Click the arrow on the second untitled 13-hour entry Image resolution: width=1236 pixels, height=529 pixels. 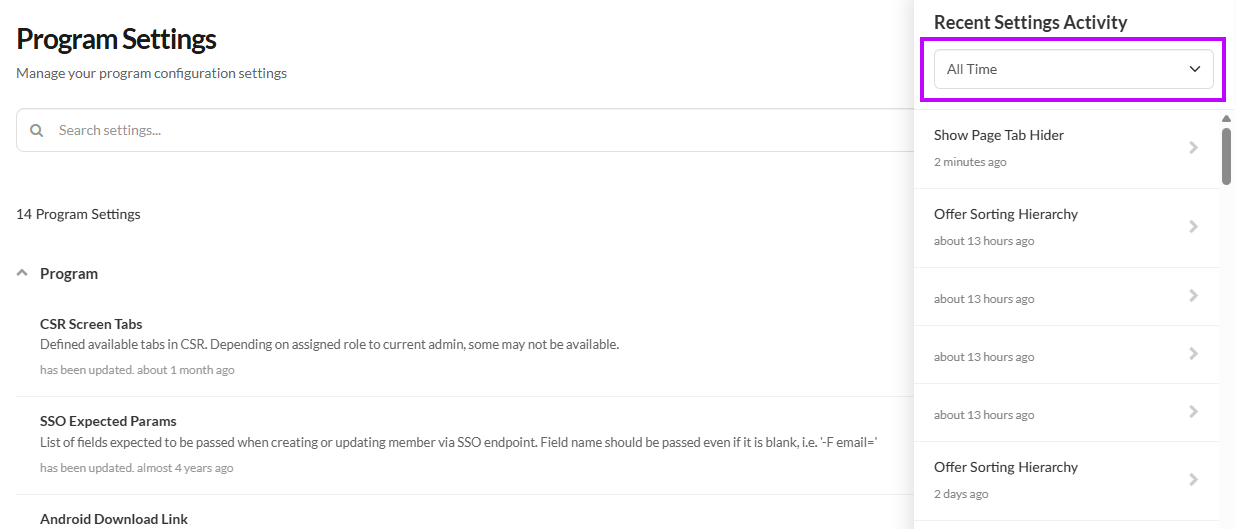tap(1193, 354)
